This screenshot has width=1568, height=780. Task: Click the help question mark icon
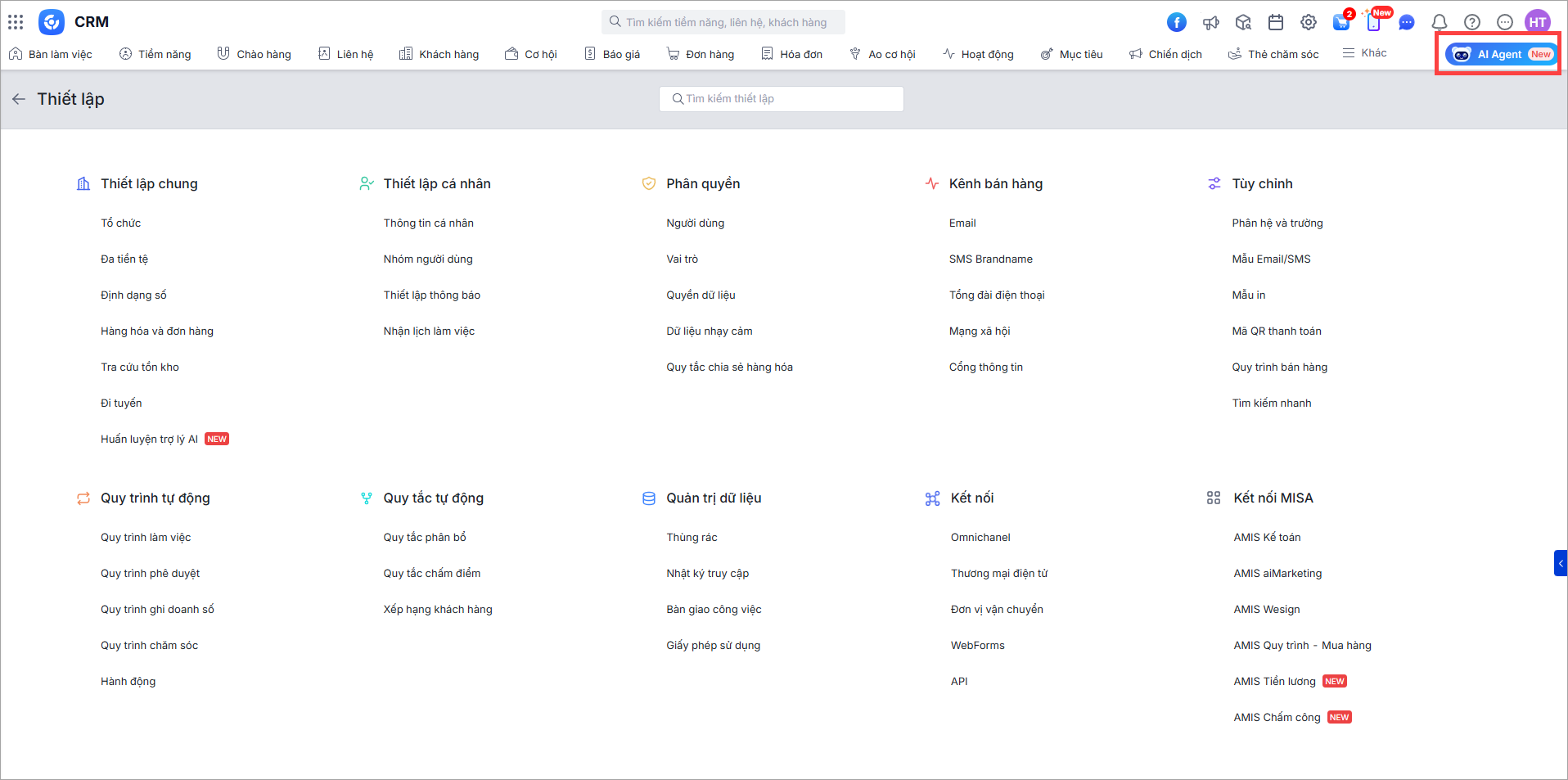pyautogui.click(x=1471, y=22)
